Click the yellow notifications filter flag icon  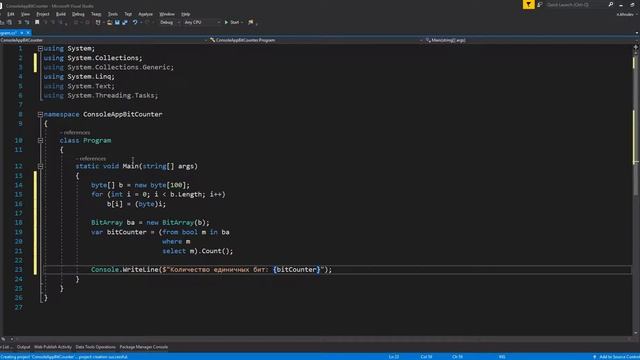[x=529, y=4]
